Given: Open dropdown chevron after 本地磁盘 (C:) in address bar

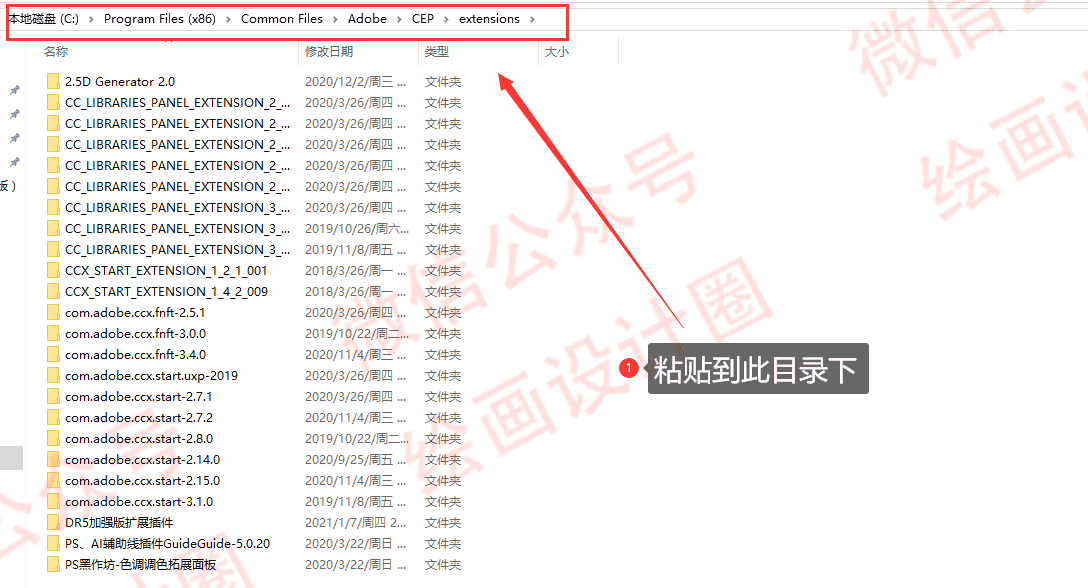Looking at the screenshot, I should (x=91, y=19).
